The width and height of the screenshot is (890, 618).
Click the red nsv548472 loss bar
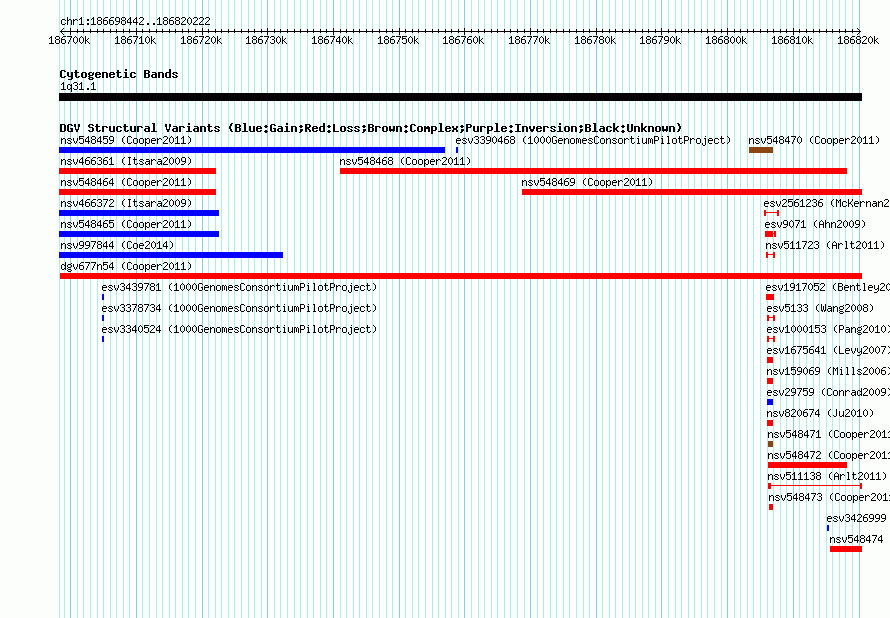807,465
